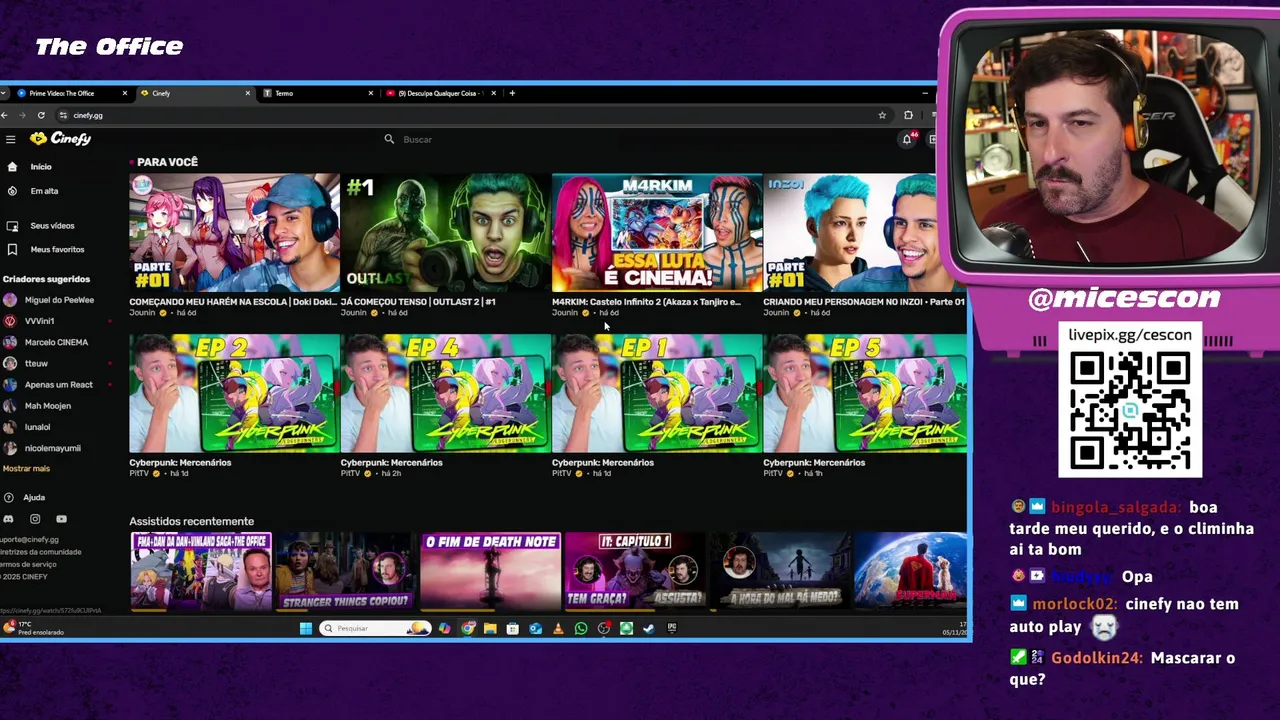Open Chrome from the taskbar
This screenshot has height=720, width=1280.
[467, 628]
